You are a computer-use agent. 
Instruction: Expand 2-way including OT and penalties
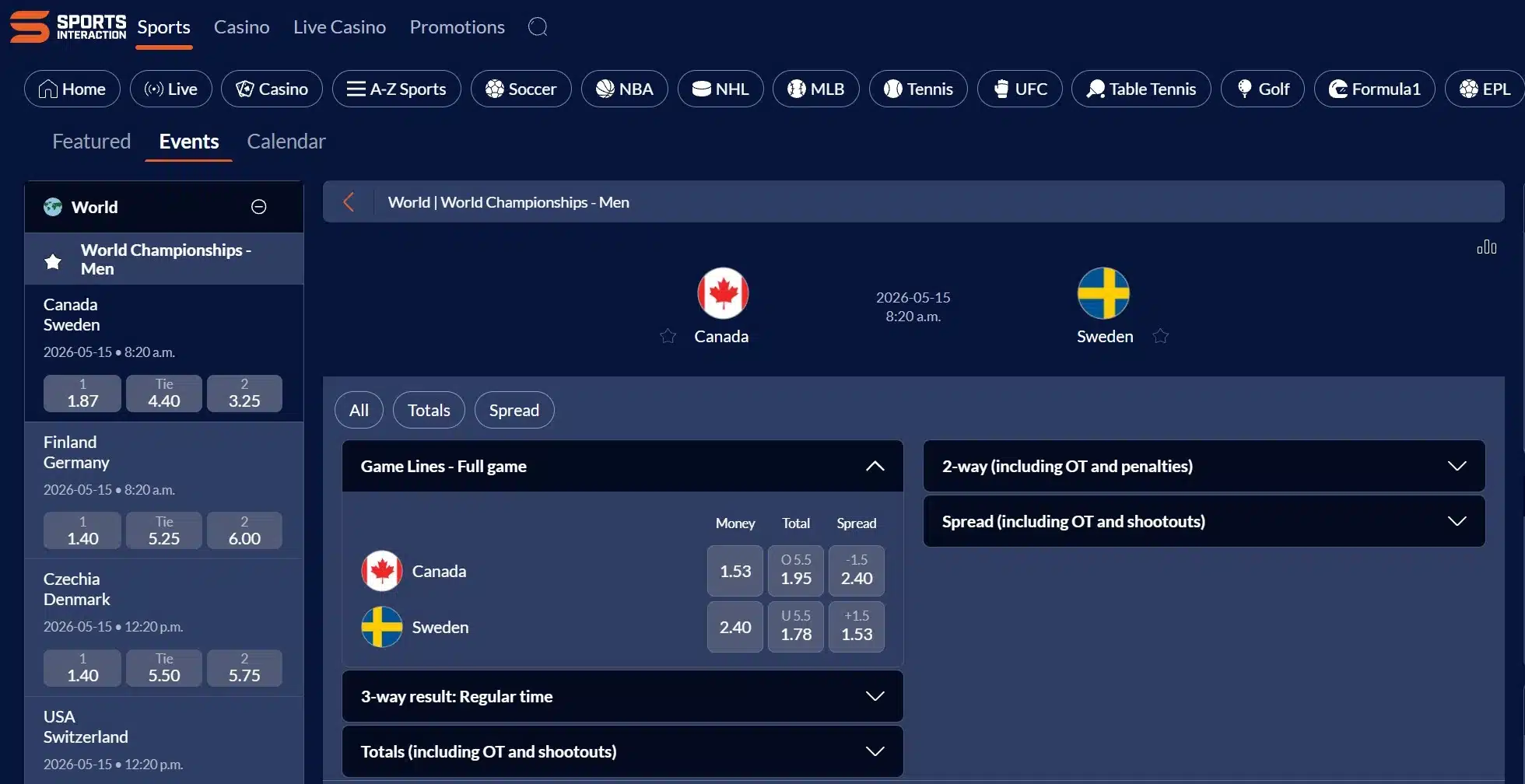click(1204, 466)
